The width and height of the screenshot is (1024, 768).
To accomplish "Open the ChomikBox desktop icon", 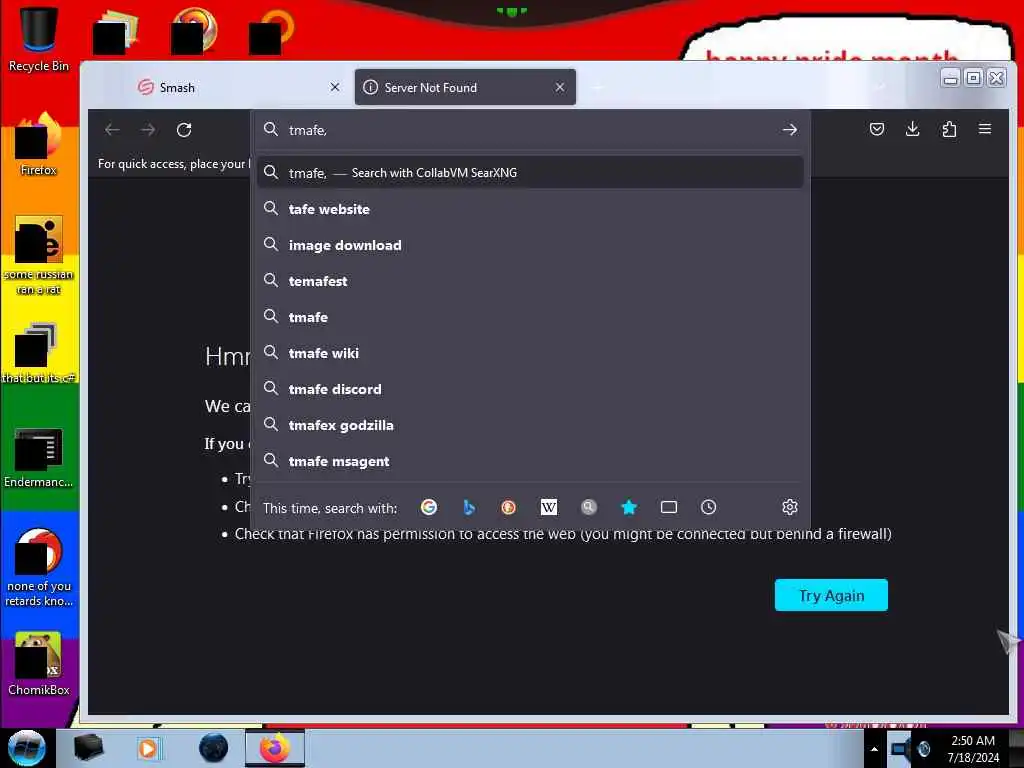I will (39, 664).
